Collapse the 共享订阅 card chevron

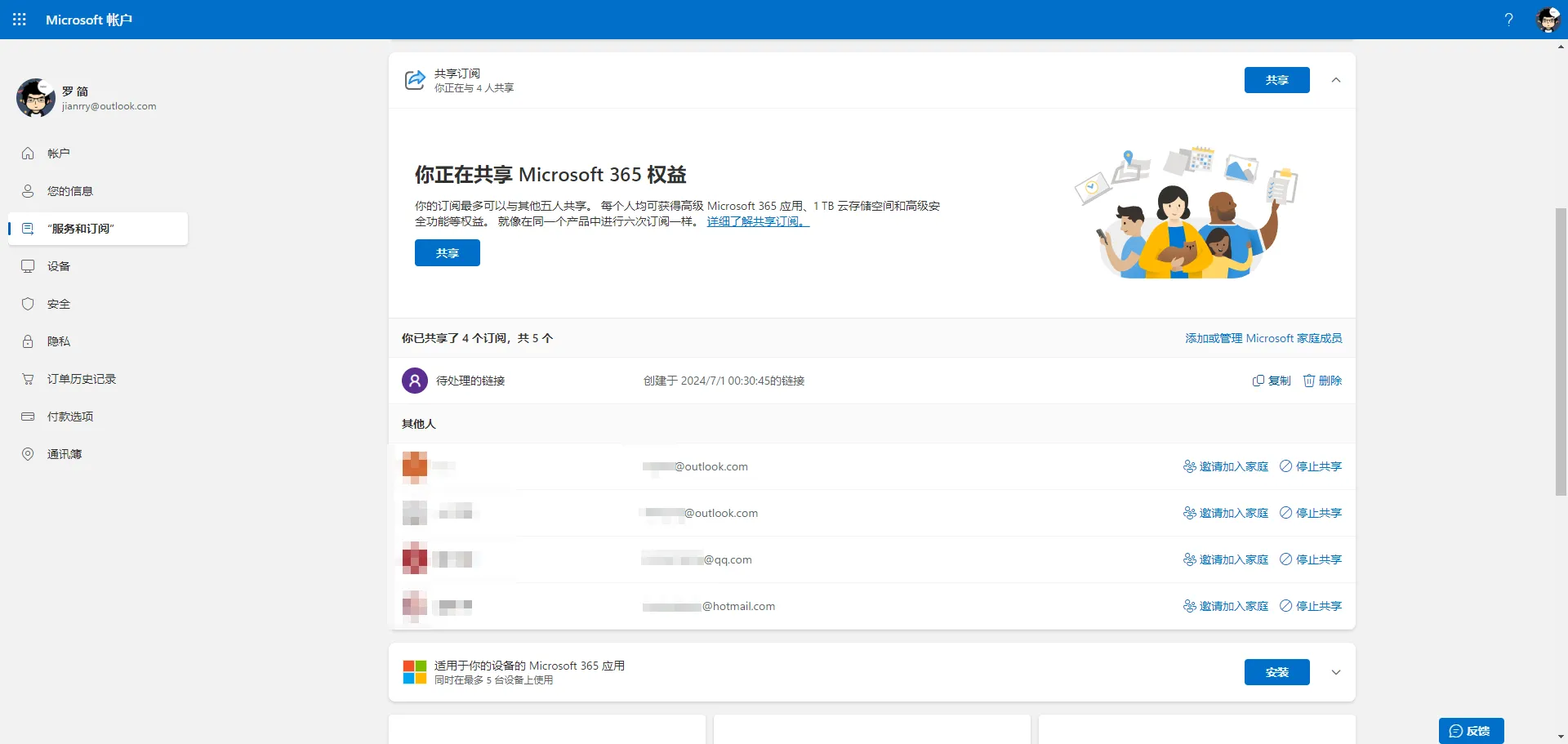click(x=1336, y=80)
